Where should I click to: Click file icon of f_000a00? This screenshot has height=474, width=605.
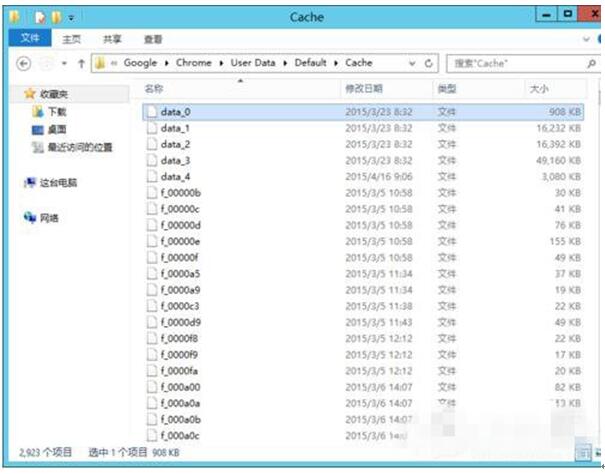pos(152,388)
